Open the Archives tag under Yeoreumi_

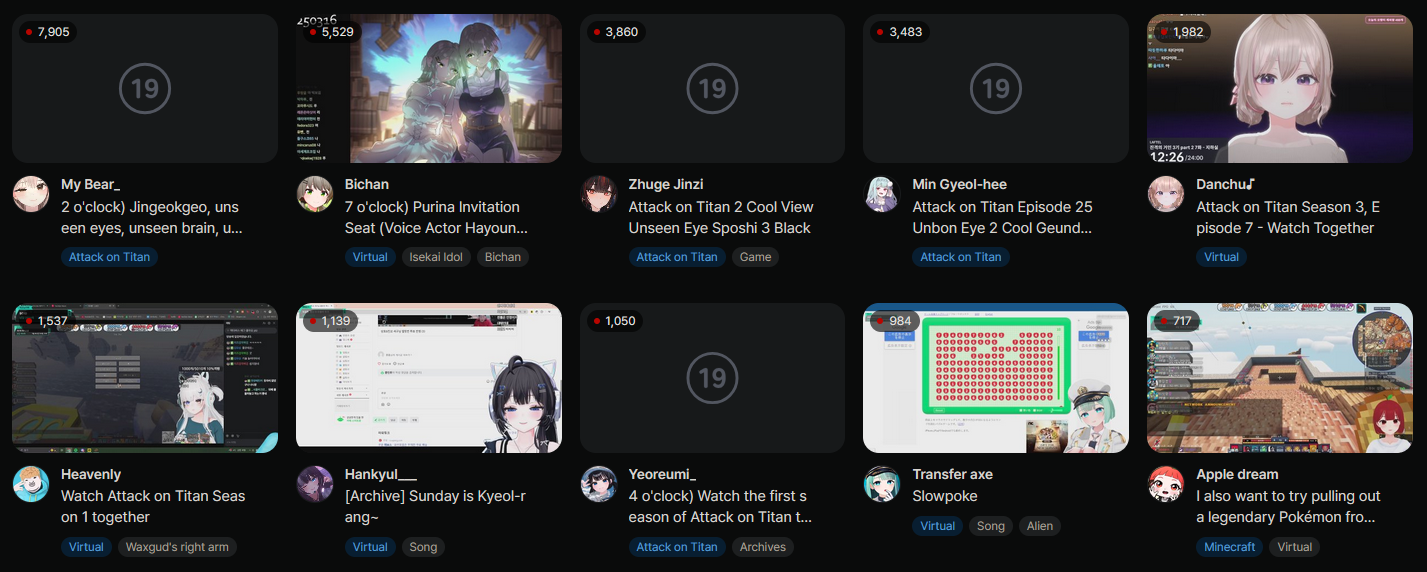click(763, 547)
